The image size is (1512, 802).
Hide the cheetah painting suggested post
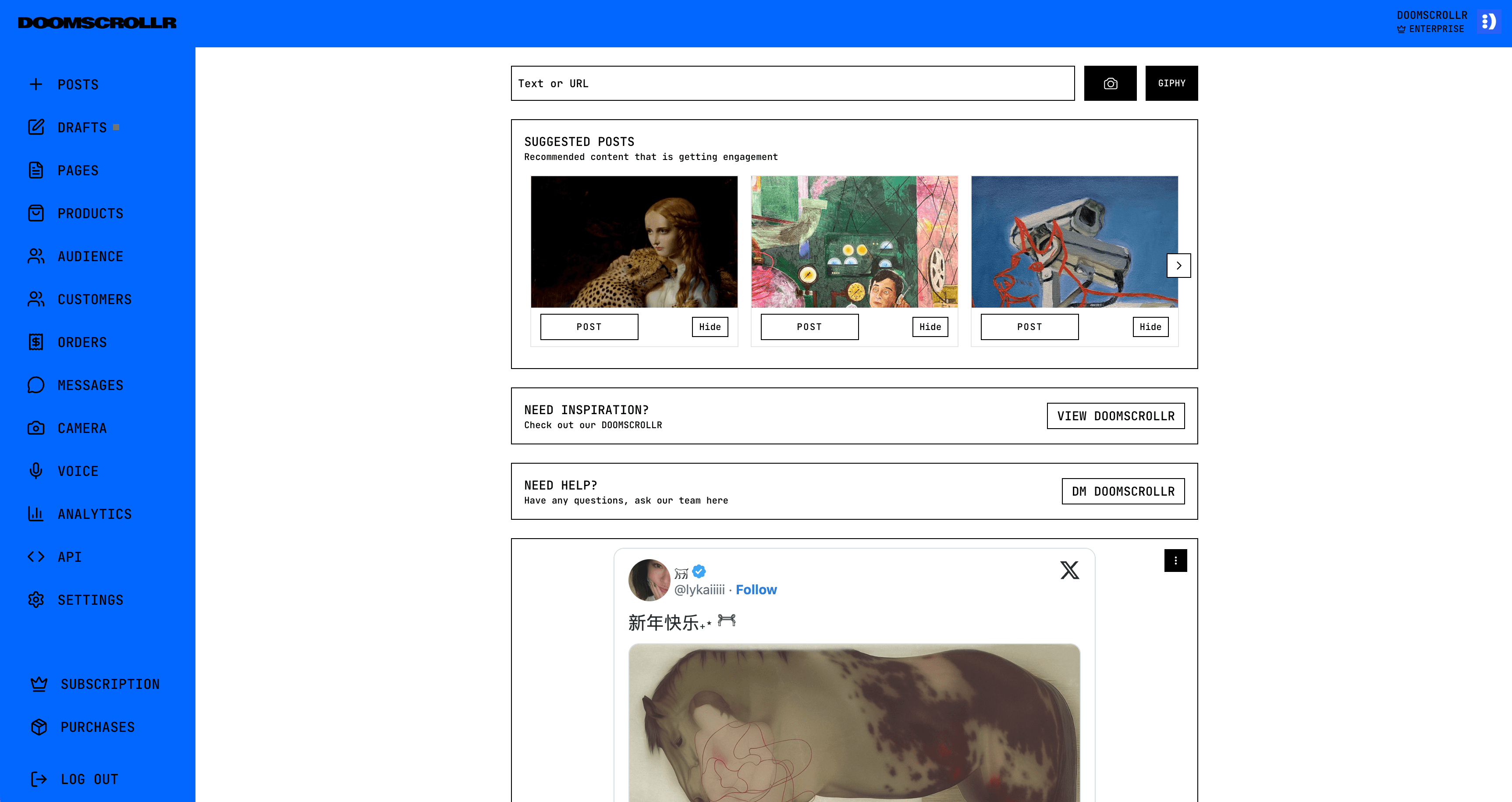pos(710,327)
